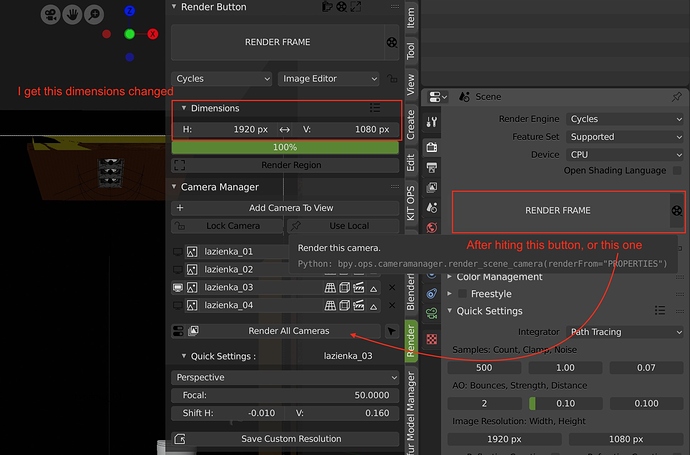This screenshot has width=690, height=455.
Task: Remove camera lazienka_04 with X
Action: (392, 305)
